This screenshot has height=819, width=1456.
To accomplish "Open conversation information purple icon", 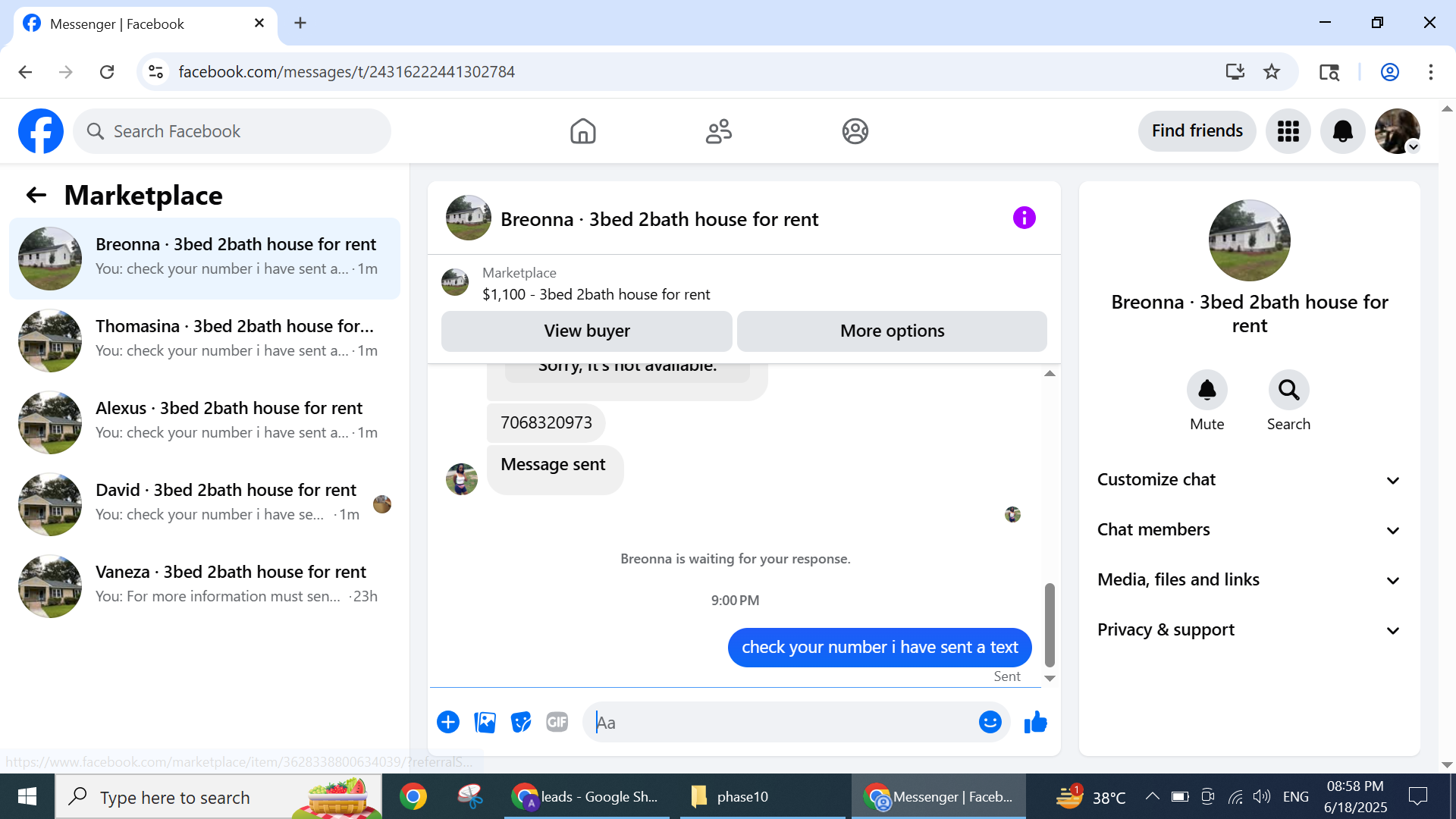I will point(1024,218).
